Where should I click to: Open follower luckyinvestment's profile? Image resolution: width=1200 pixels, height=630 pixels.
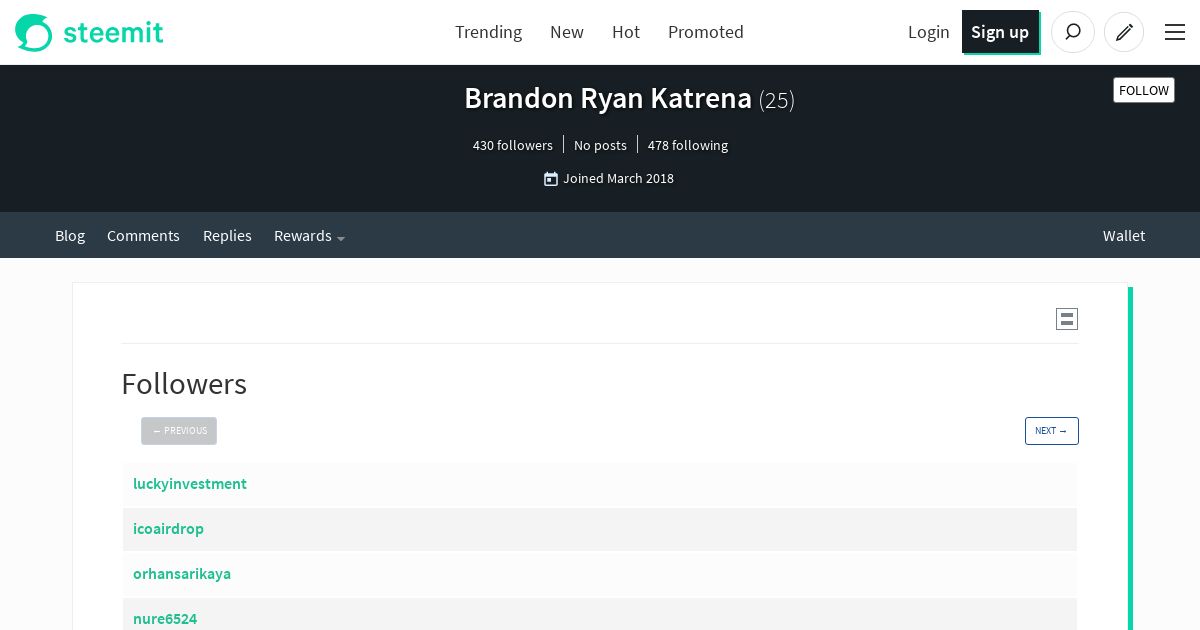coord(190,484)
